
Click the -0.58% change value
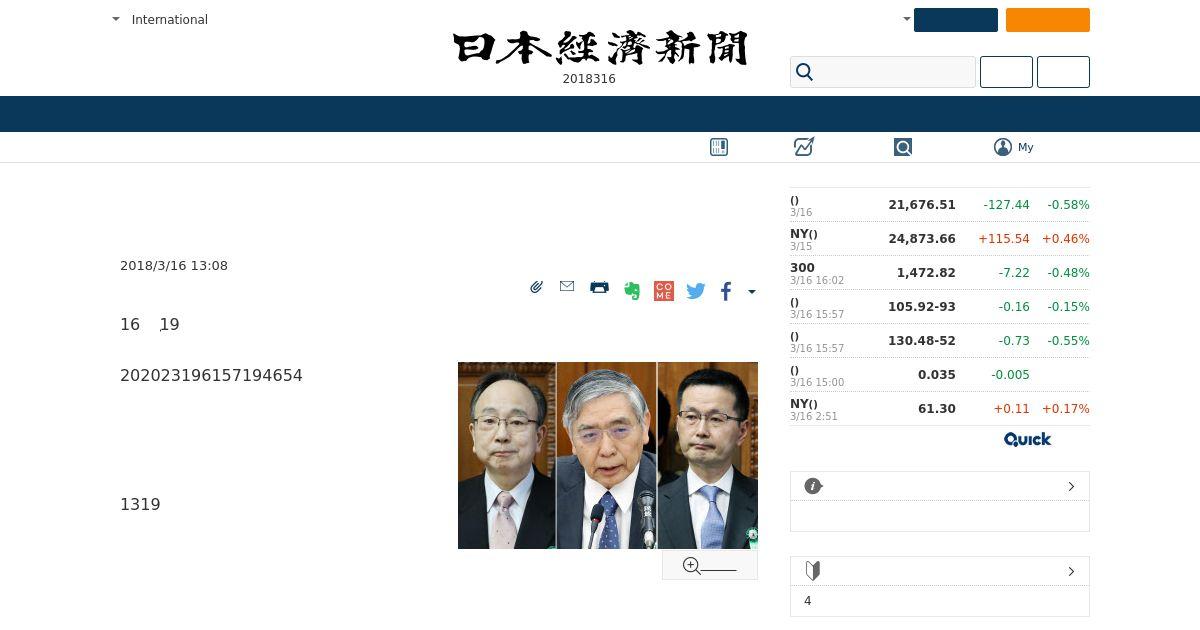(1068, 205)
